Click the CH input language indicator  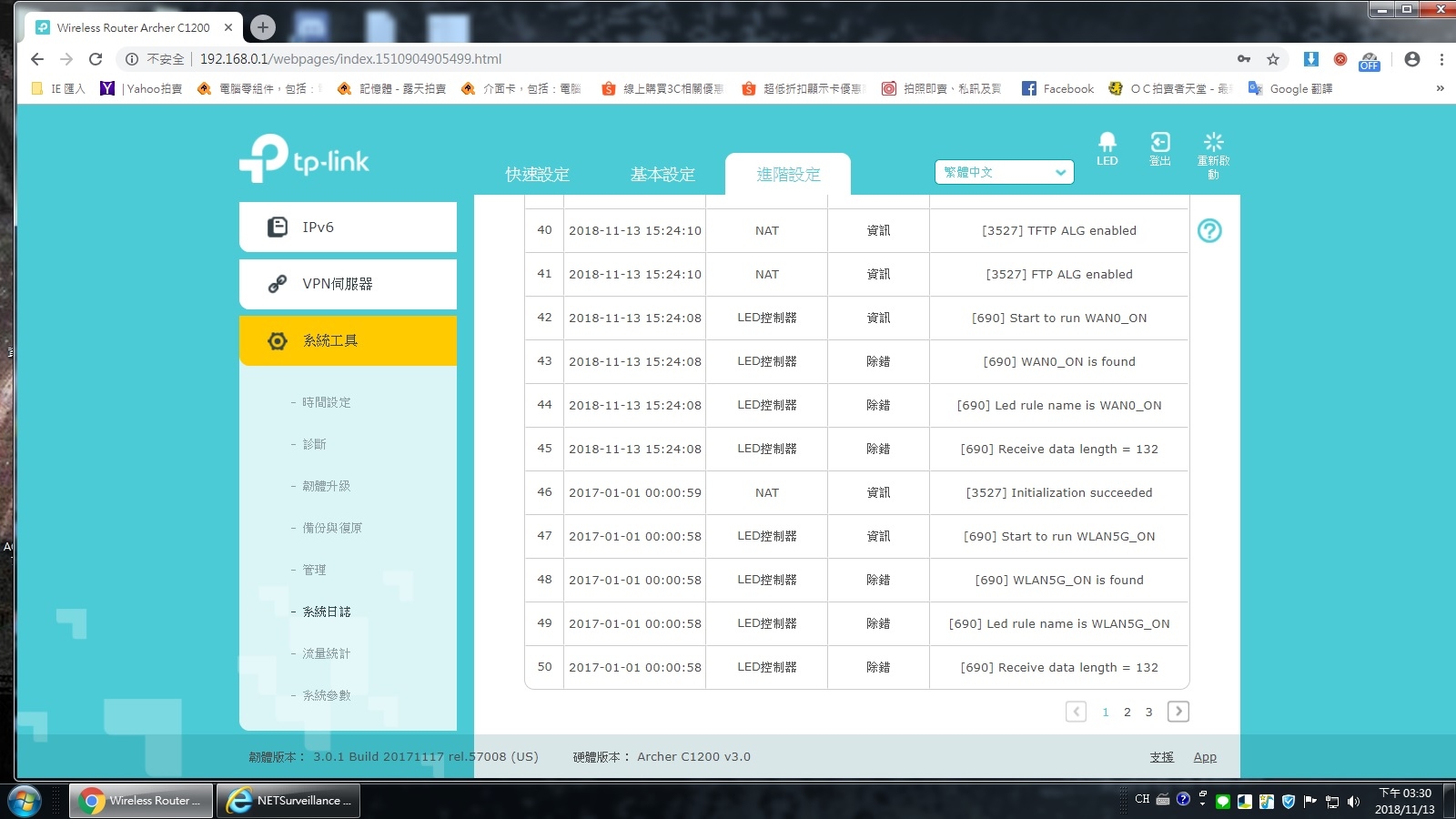pyautogui.click(x=1142, y=799)
